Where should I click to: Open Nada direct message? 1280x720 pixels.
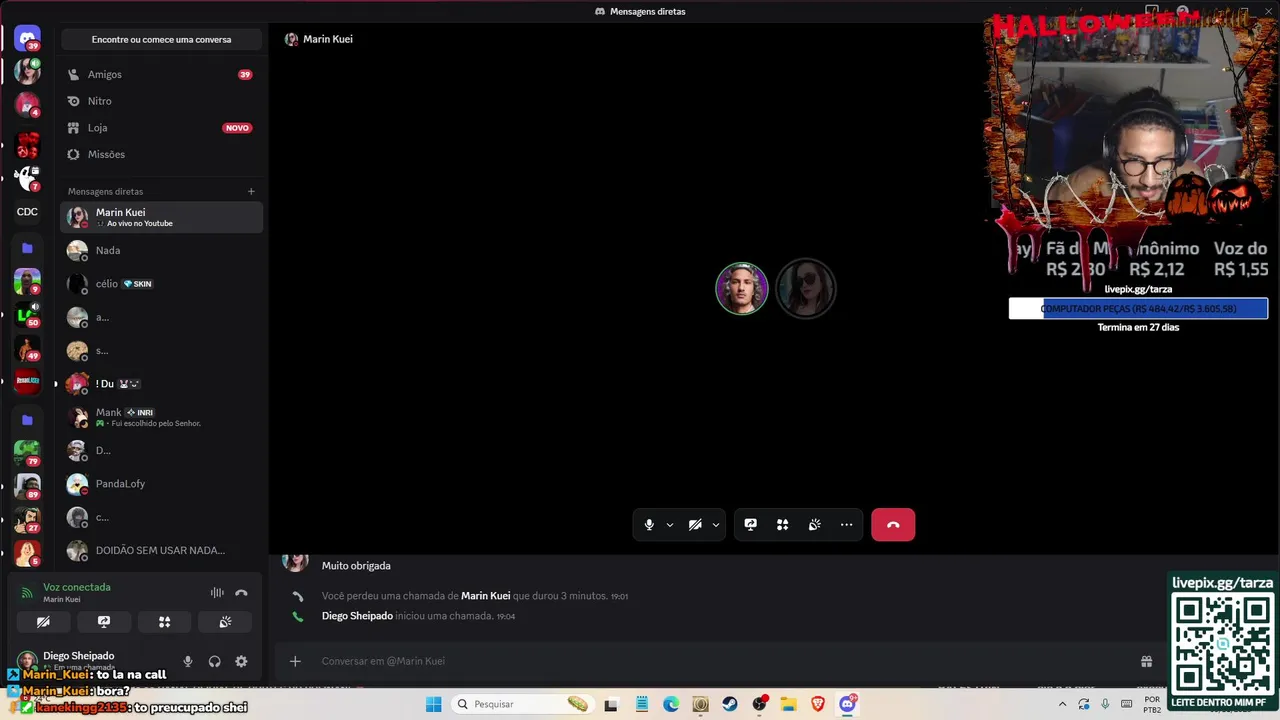[161, 250]
